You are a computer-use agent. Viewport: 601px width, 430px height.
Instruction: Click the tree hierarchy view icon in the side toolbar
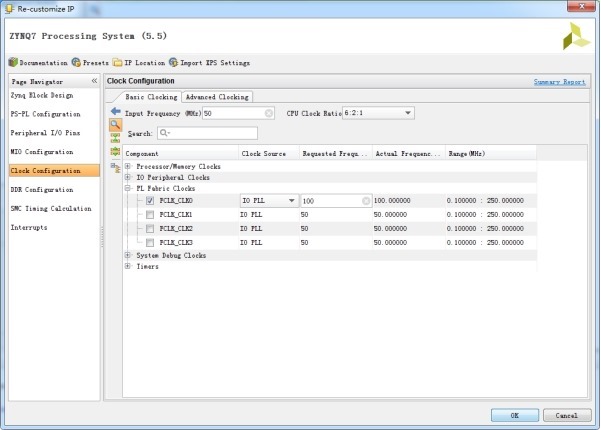(115, 167)
